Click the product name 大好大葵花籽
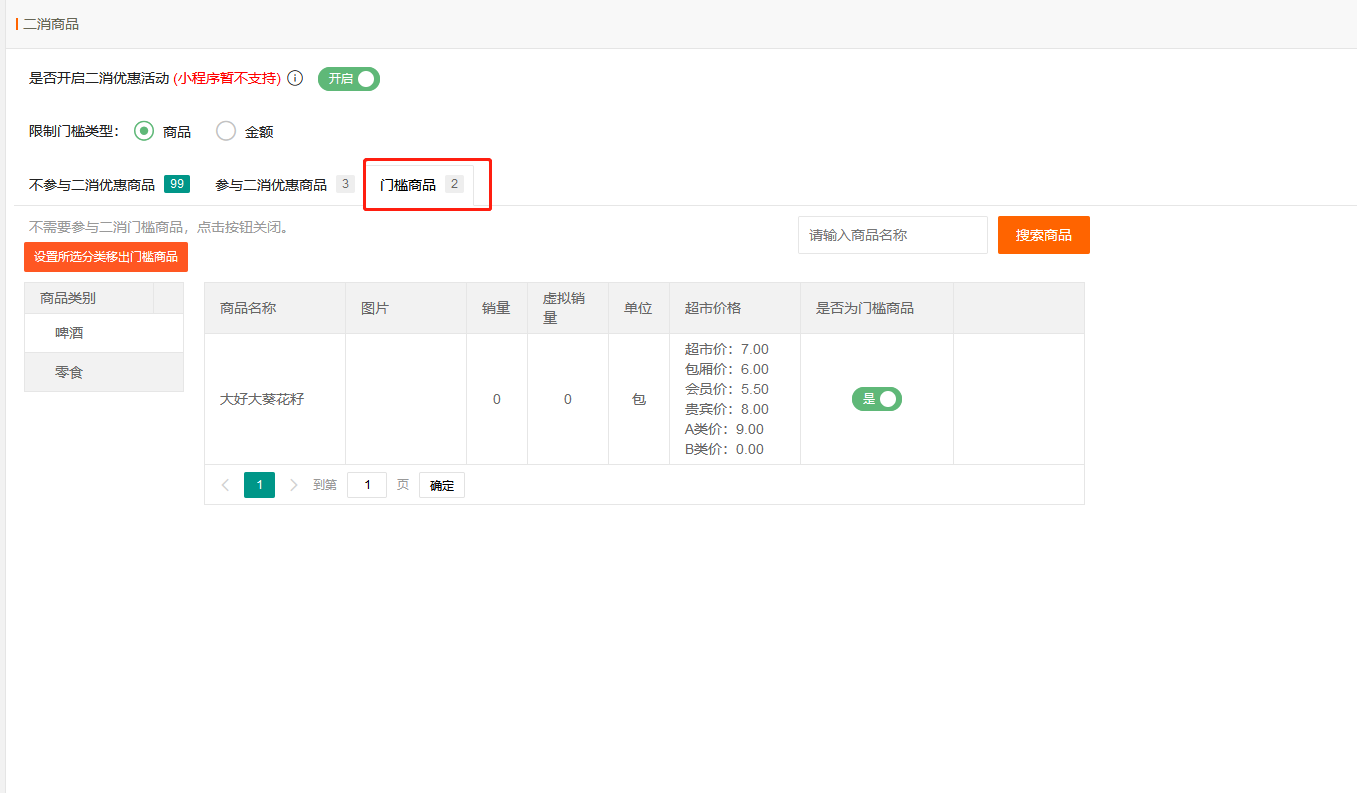 pos(262,399)
